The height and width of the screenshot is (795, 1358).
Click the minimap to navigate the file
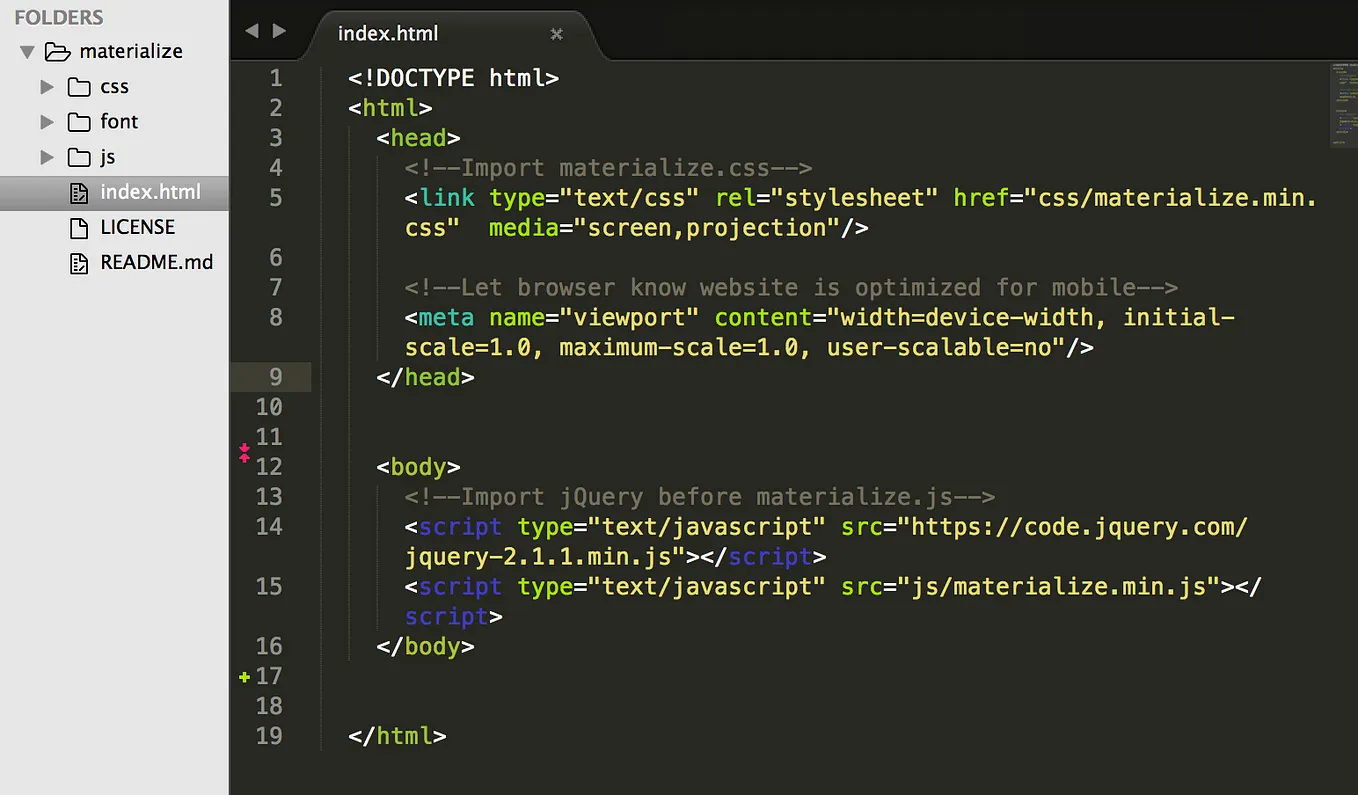pos(1345,105)
